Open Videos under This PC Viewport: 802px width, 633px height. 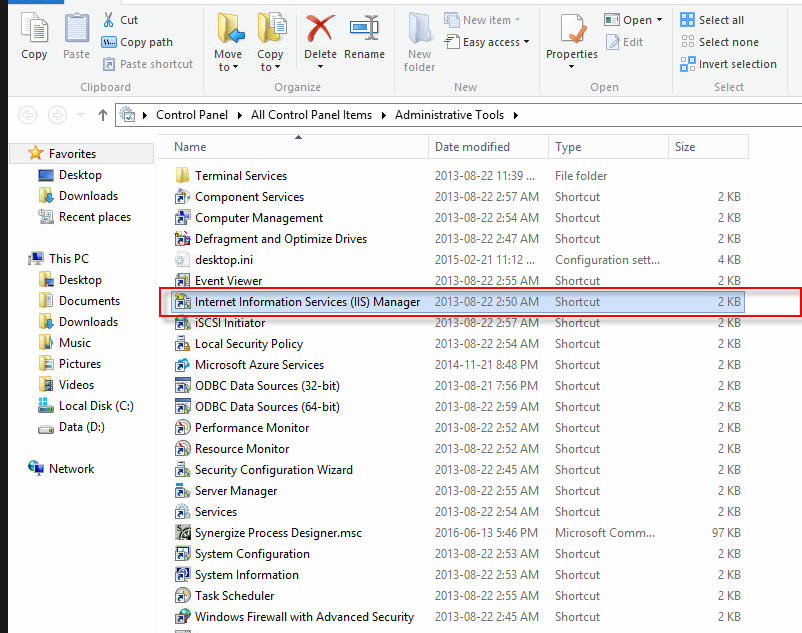76,385
